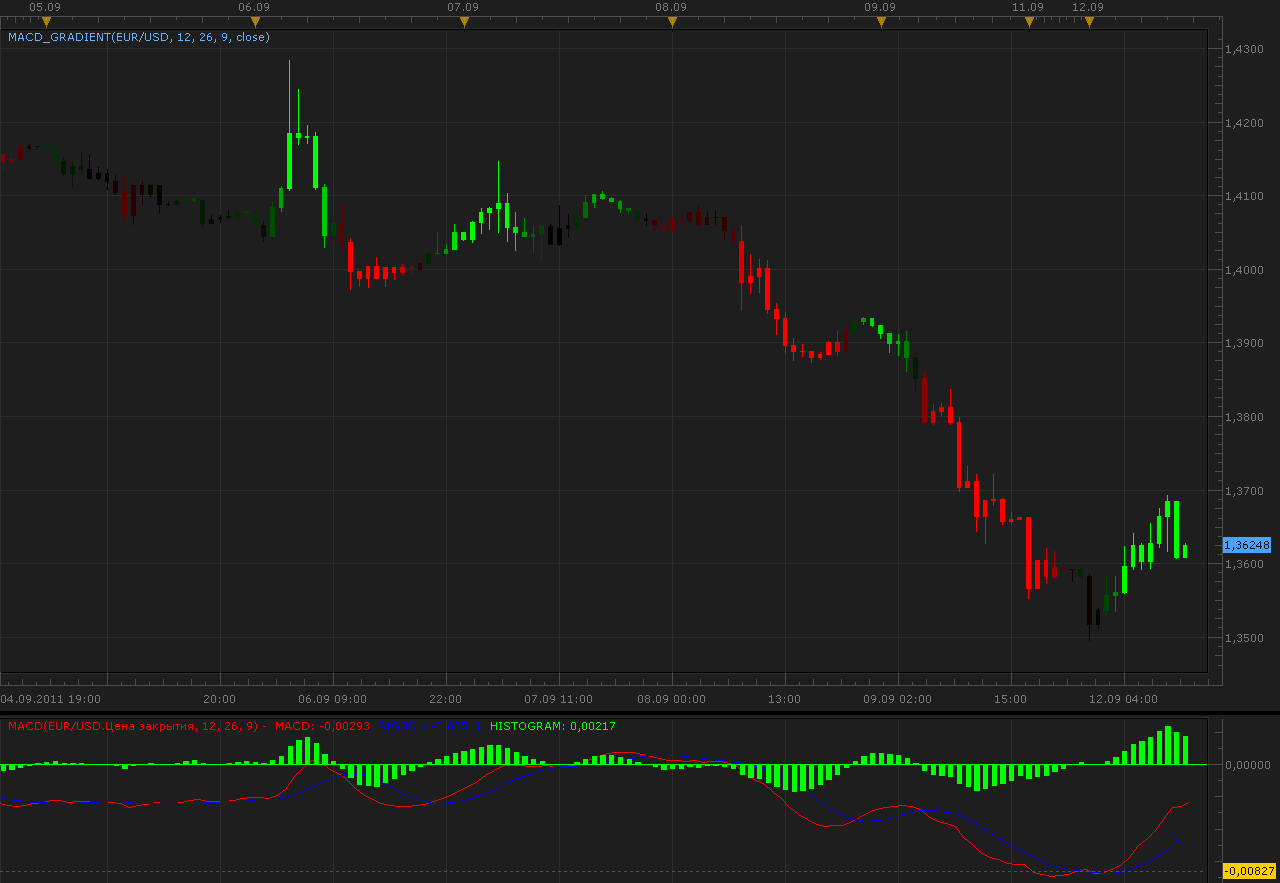Screen dimensions: 1280x883
Task: Click the 12.09 day marker triangle
Action: 1089,22
